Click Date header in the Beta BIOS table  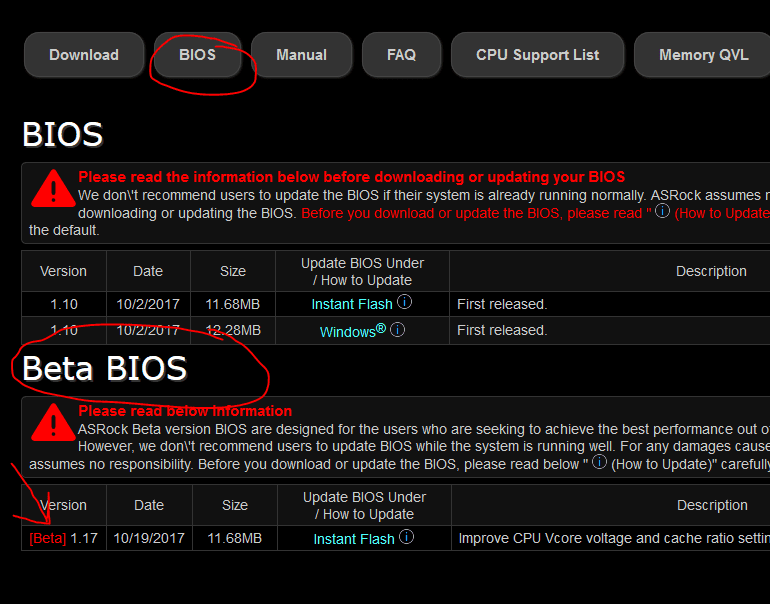[x=149, y=505]
